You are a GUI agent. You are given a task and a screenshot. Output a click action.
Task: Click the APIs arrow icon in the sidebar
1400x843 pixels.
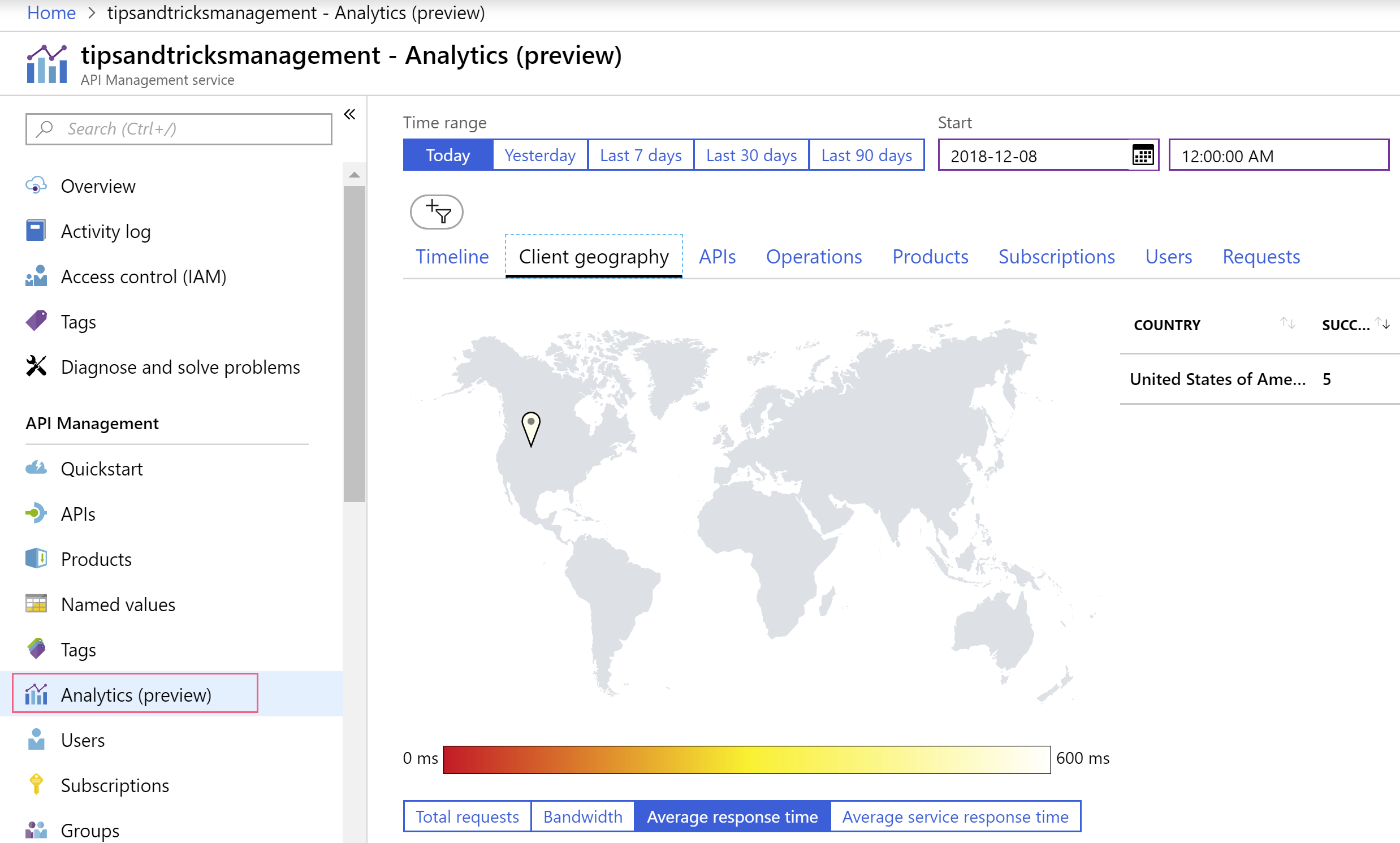[x=36, y=513]
